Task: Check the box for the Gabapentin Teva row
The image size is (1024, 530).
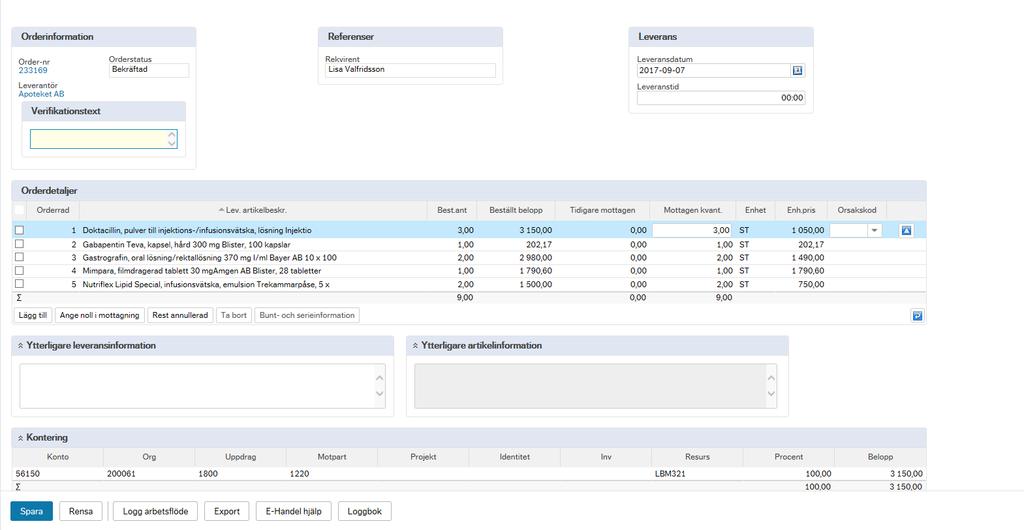Action: 20,244
